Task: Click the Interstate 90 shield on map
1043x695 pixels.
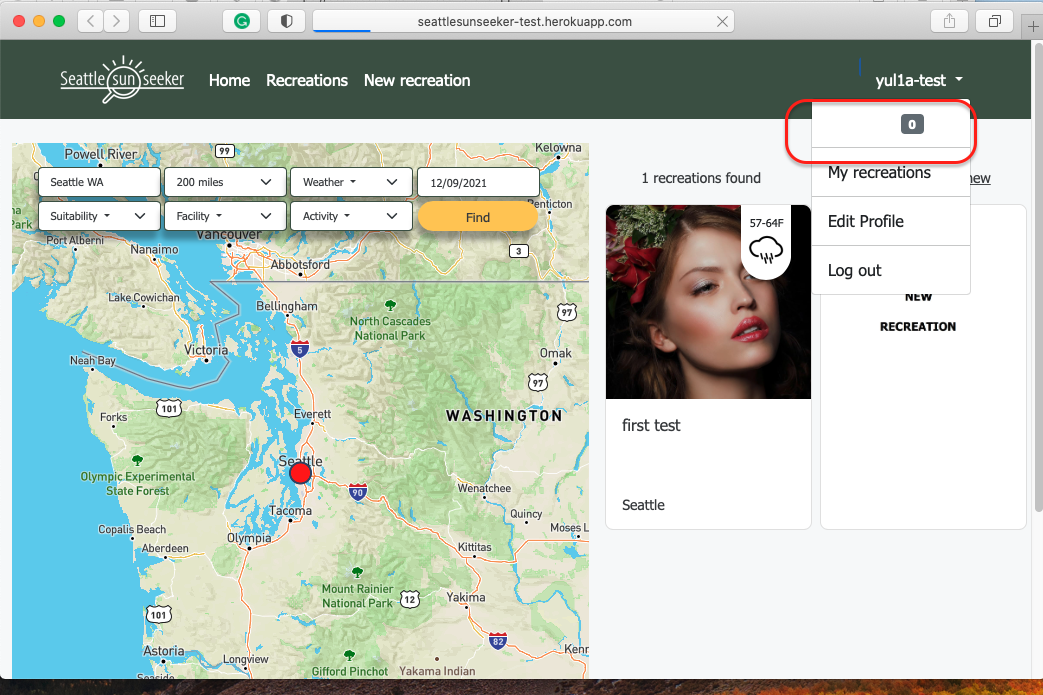Action: [358, 492]
